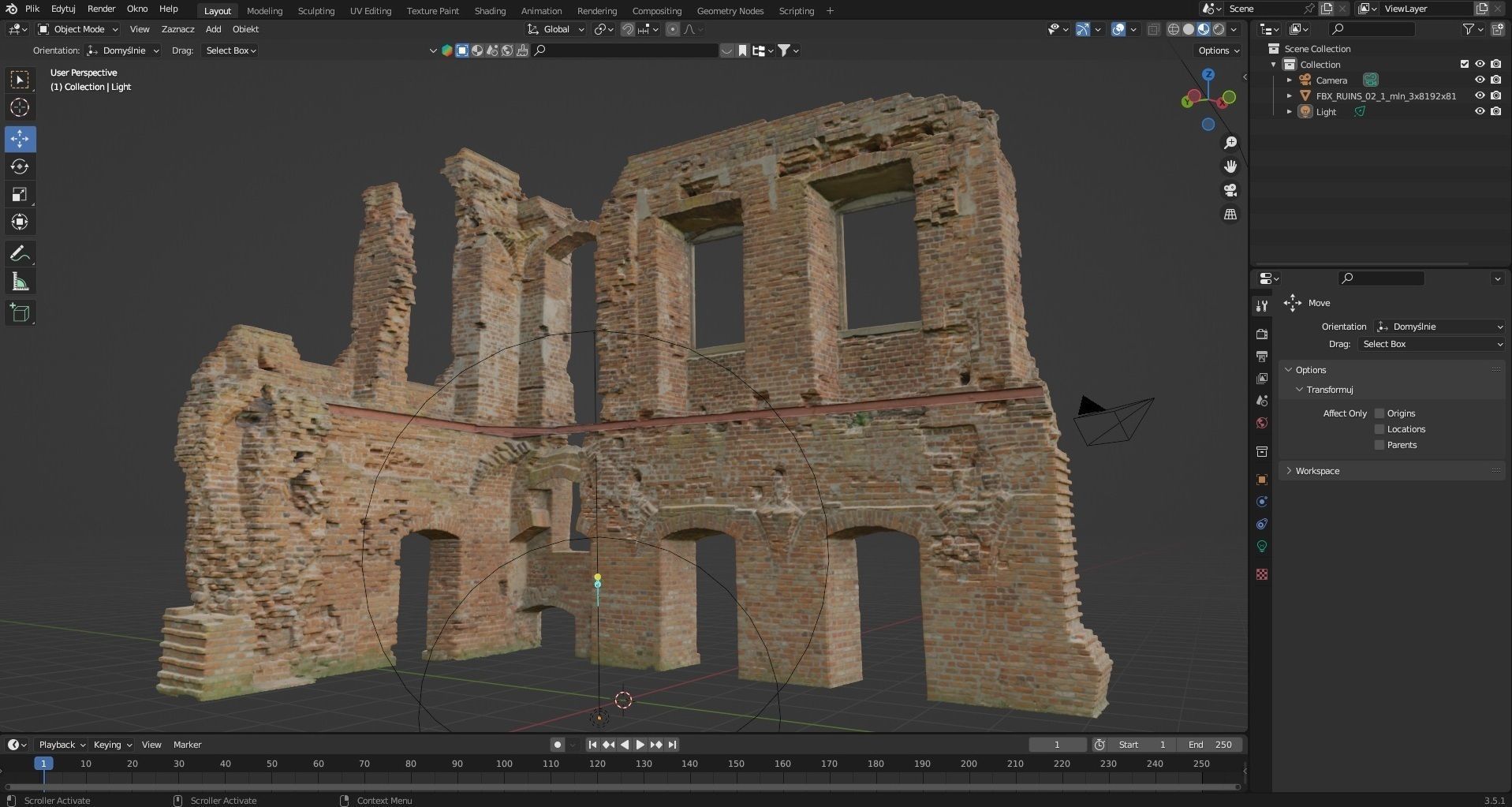Toggle viewport overlays display
The width and height of the screenshot is (1512, 807).
[x=1118, y=29]
